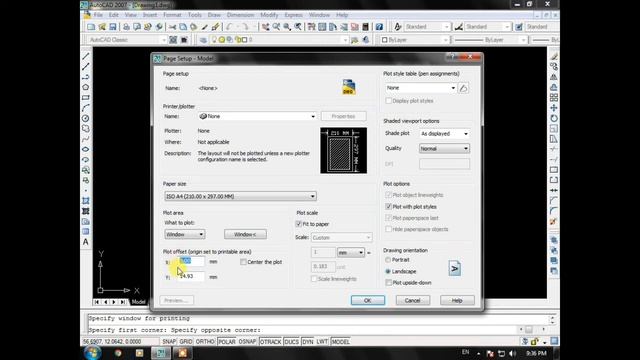Click the Plot printer icon in toolbar
The image size is (640, 360).
[127, 27]
